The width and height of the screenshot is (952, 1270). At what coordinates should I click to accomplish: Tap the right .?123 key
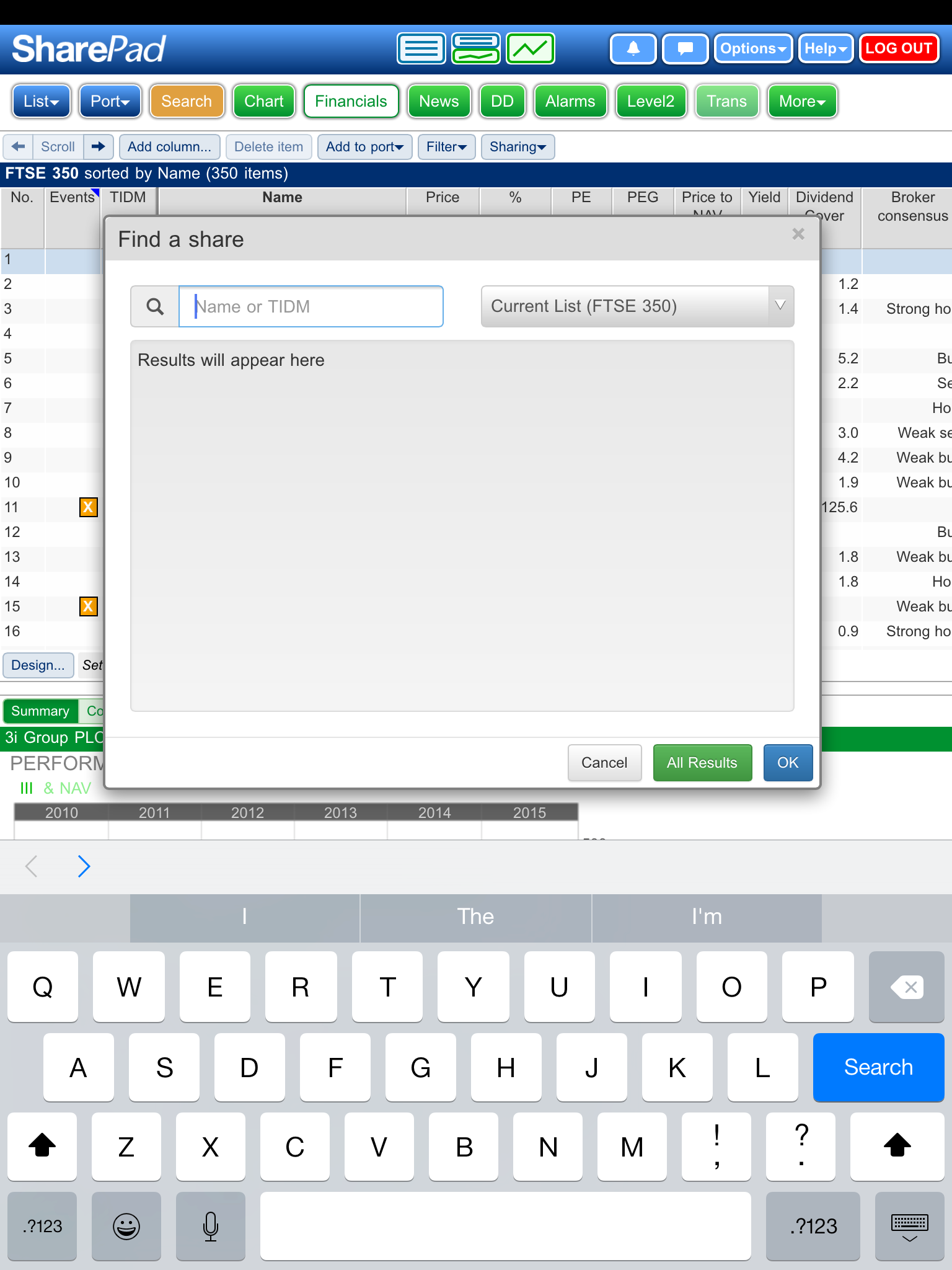[x=813, y=1226]
